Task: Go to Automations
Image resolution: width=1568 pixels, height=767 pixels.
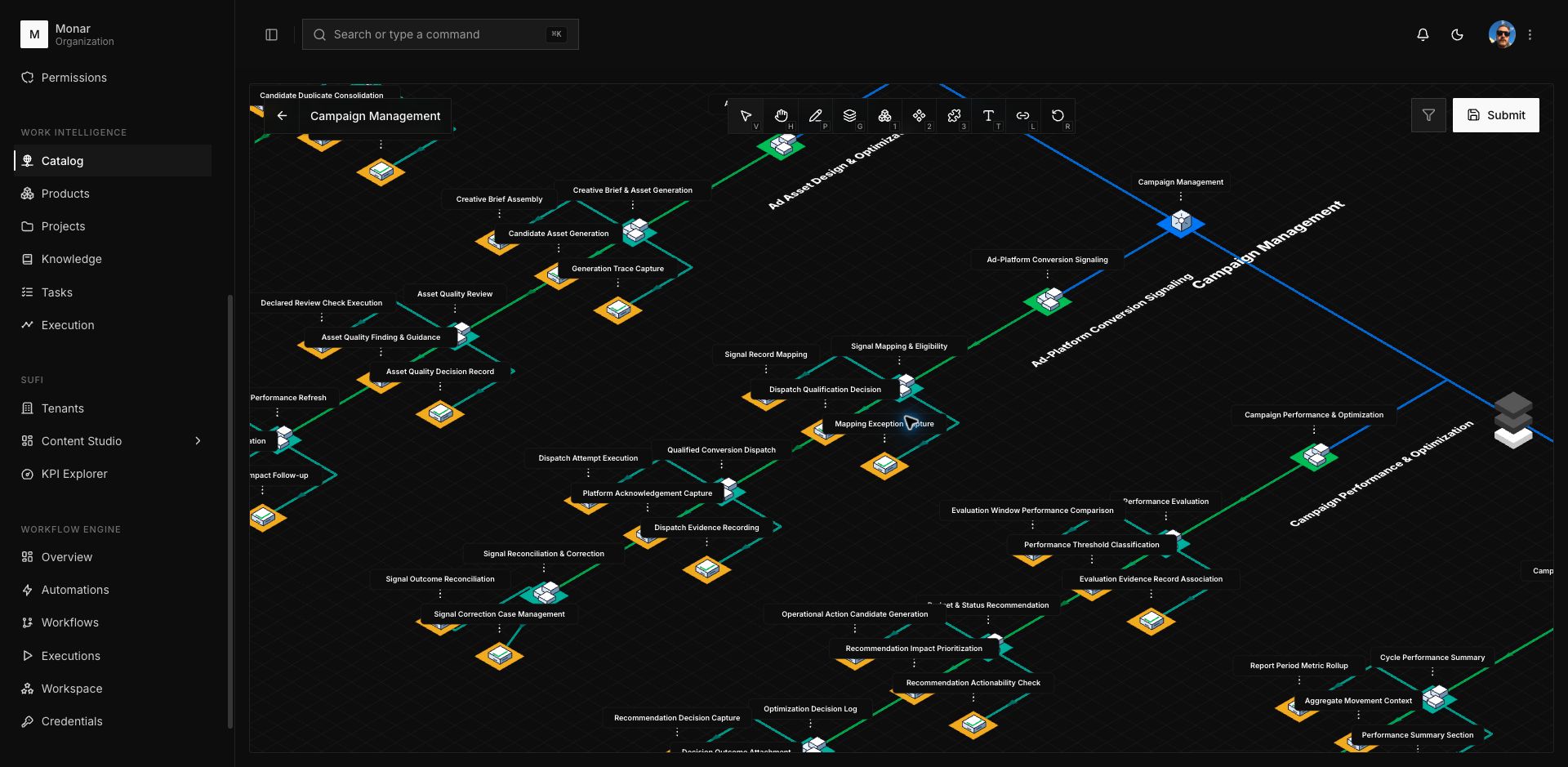Action: [113, 590]
